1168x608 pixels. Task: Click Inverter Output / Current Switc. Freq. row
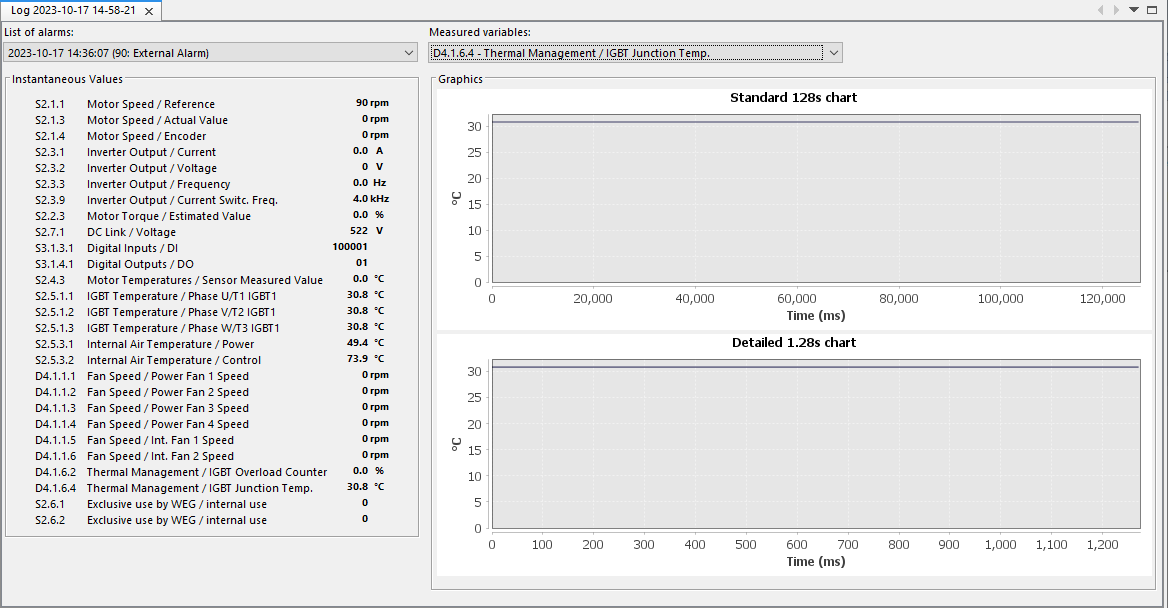pyautogui.click(x=182, y=200)
